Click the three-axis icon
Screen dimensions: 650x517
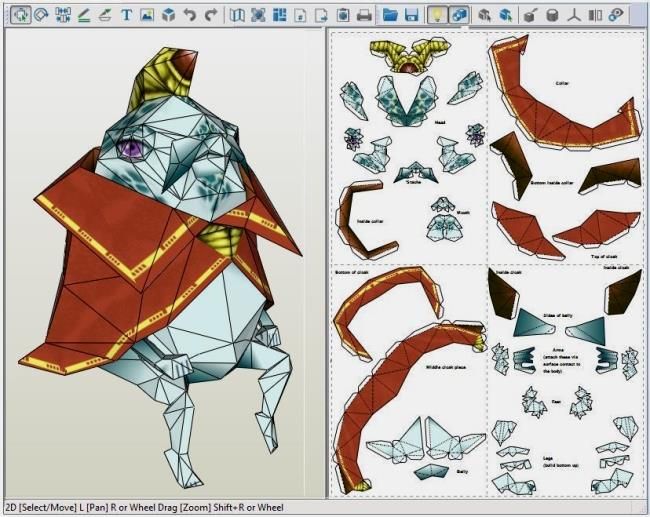click(573, 16)
